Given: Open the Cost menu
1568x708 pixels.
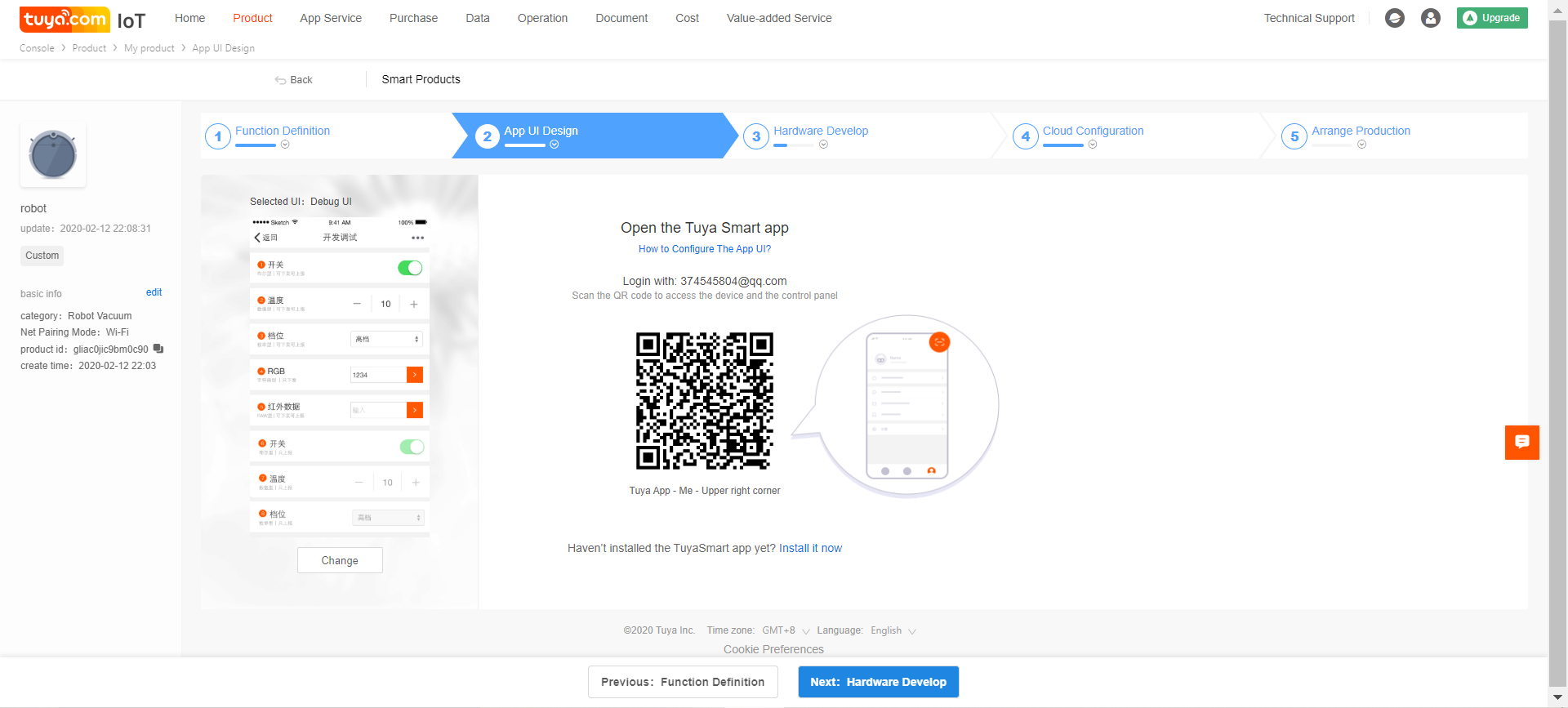Looking at the screenshot, I should (x=687, y=18).
